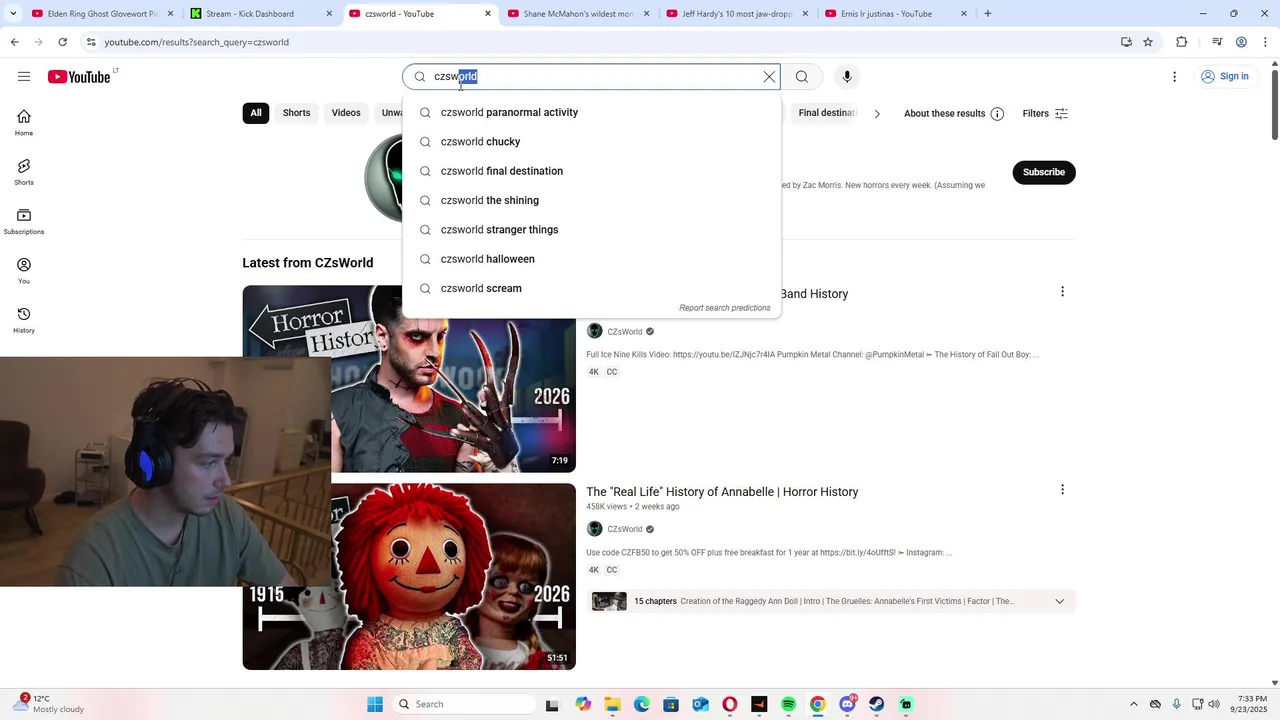Open Opera browser from the taskbar
This screenshot has height=720, width=1280.
coord(730,704)
